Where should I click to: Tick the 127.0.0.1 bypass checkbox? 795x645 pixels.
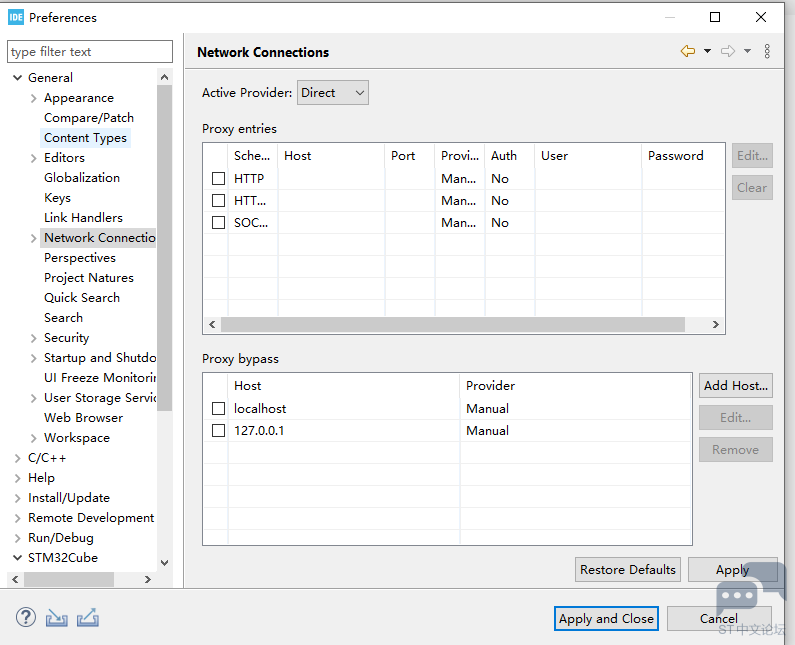[219, 431]
